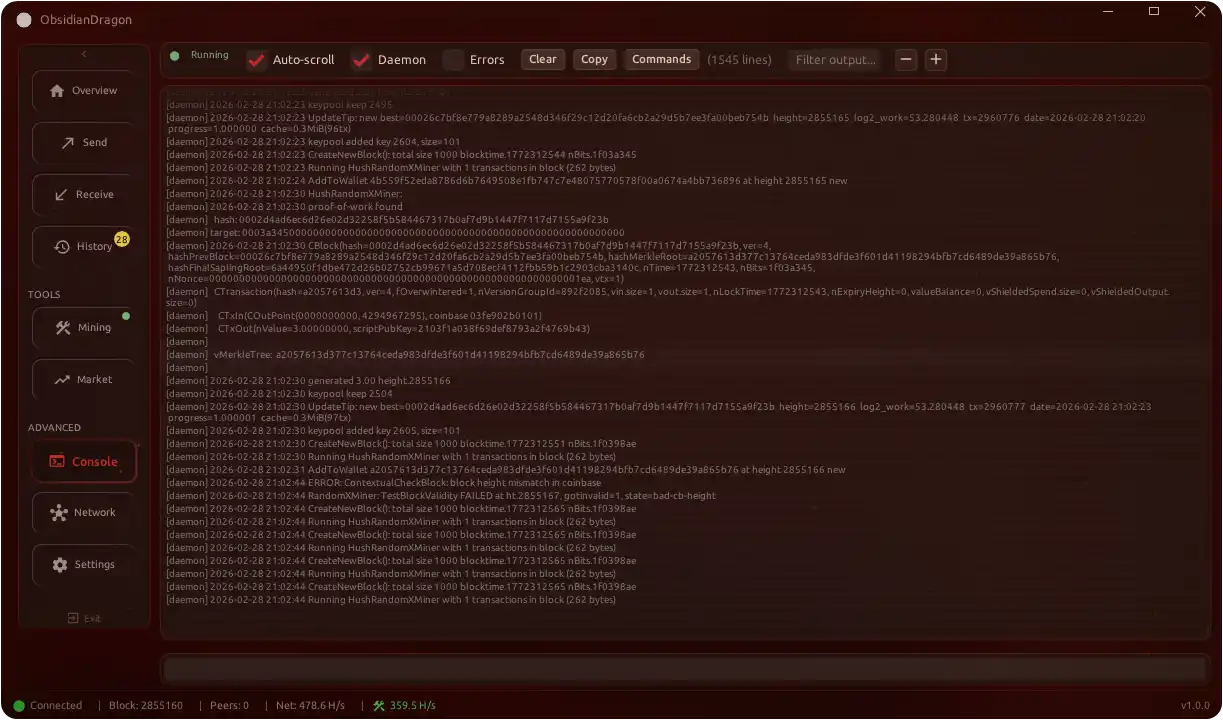This screenshot has height=720, width=1223.
Task: Click the Market chart icon
Action: pos(62,380)
